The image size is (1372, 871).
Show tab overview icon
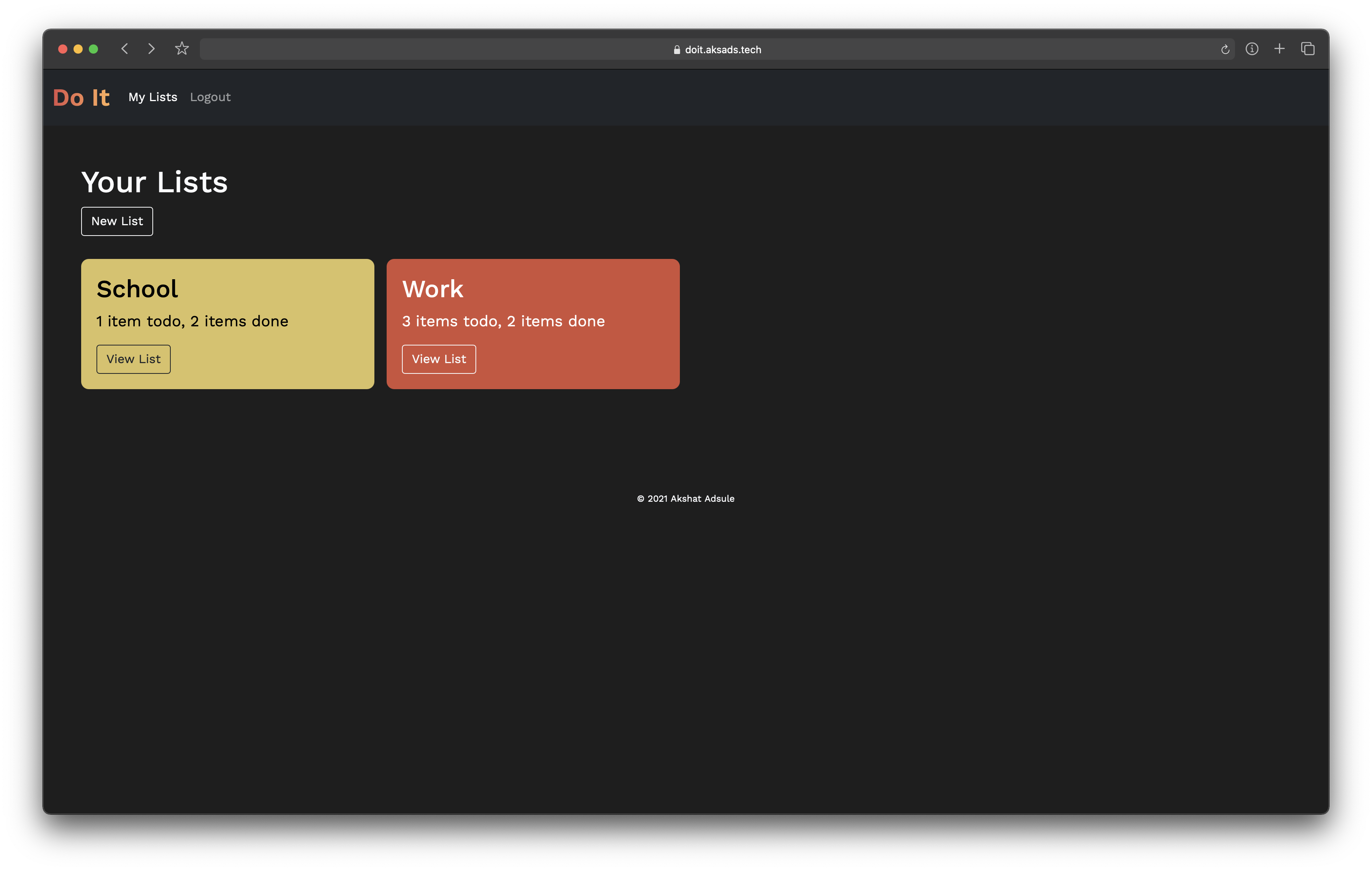1308,49
